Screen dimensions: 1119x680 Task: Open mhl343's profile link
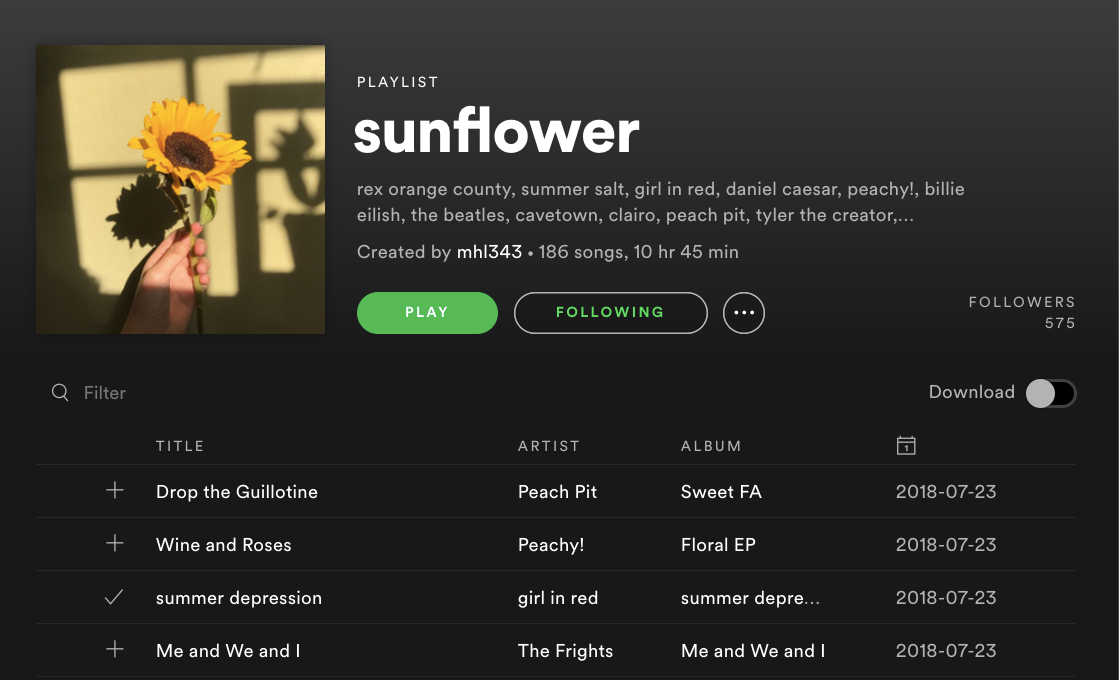click(488, 252)
